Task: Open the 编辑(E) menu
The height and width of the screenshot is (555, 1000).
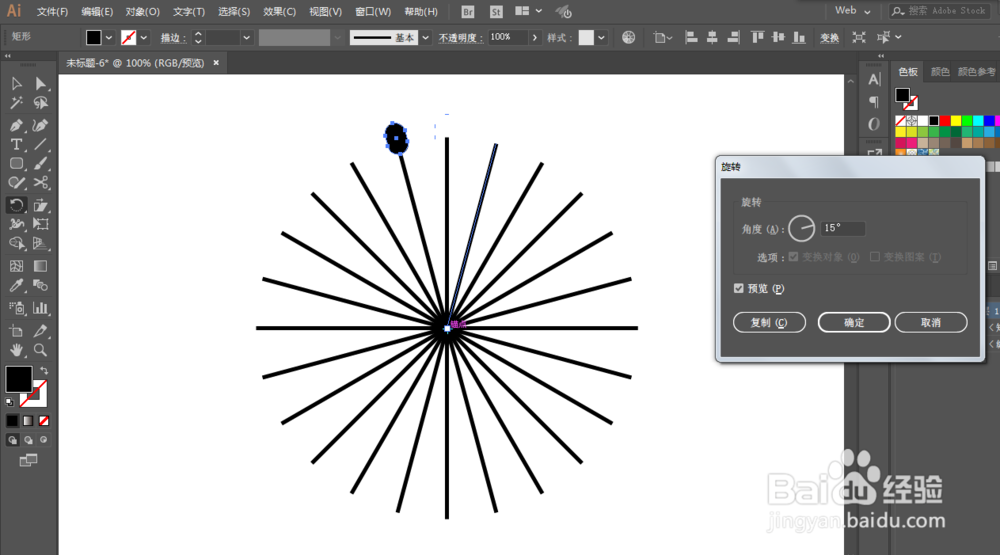Action: point(97,11)
